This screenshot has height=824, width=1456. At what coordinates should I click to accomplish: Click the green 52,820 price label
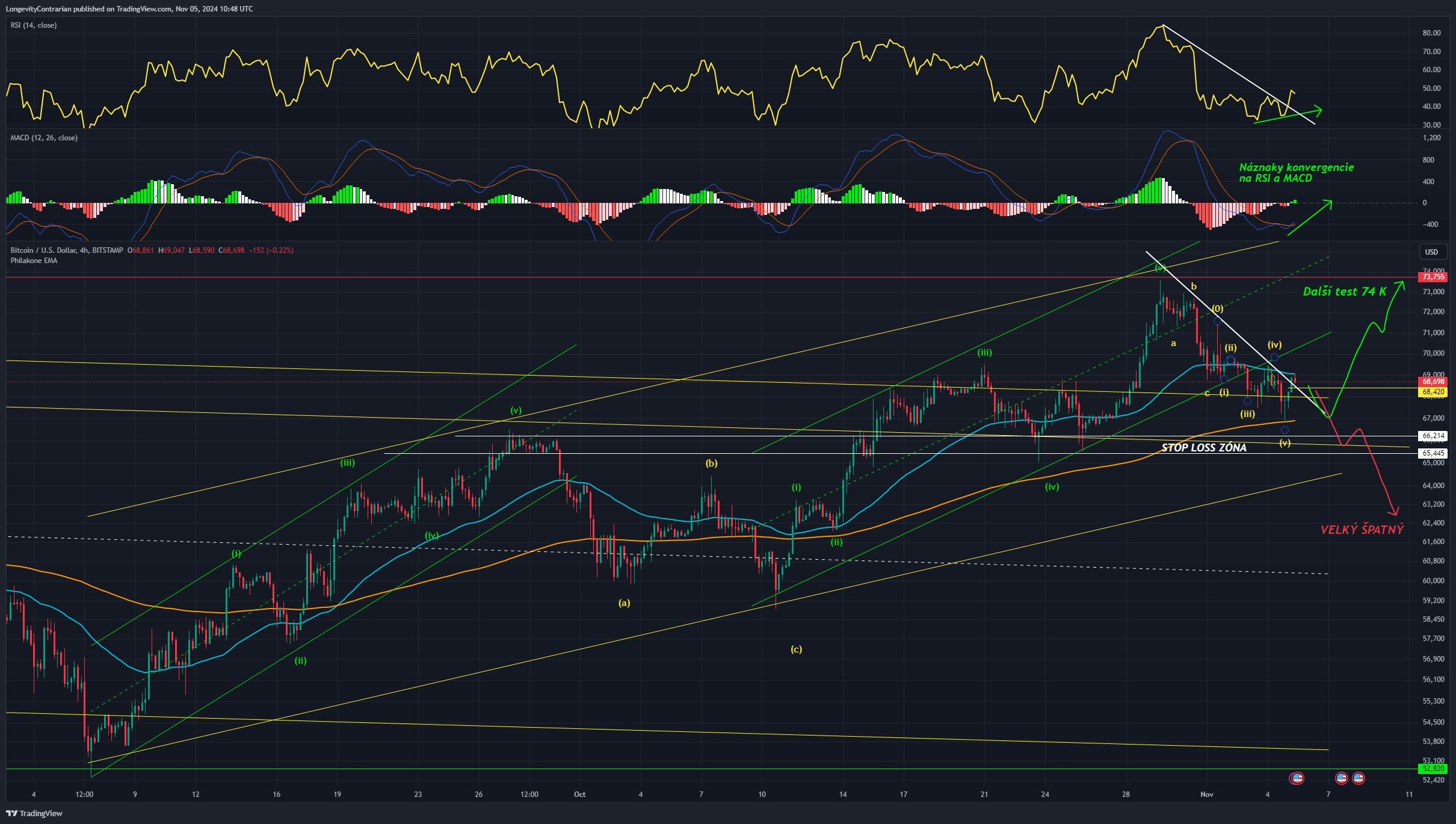point(1431,769)
